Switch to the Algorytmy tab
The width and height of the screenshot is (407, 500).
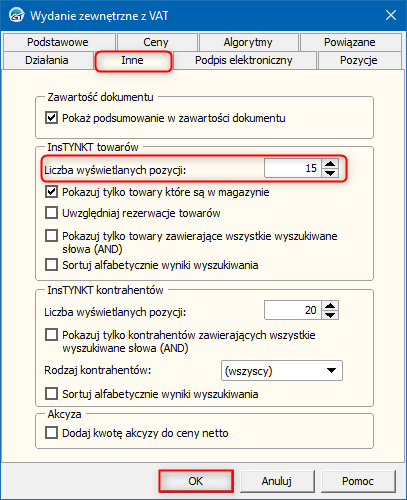[x=248, y=42]
